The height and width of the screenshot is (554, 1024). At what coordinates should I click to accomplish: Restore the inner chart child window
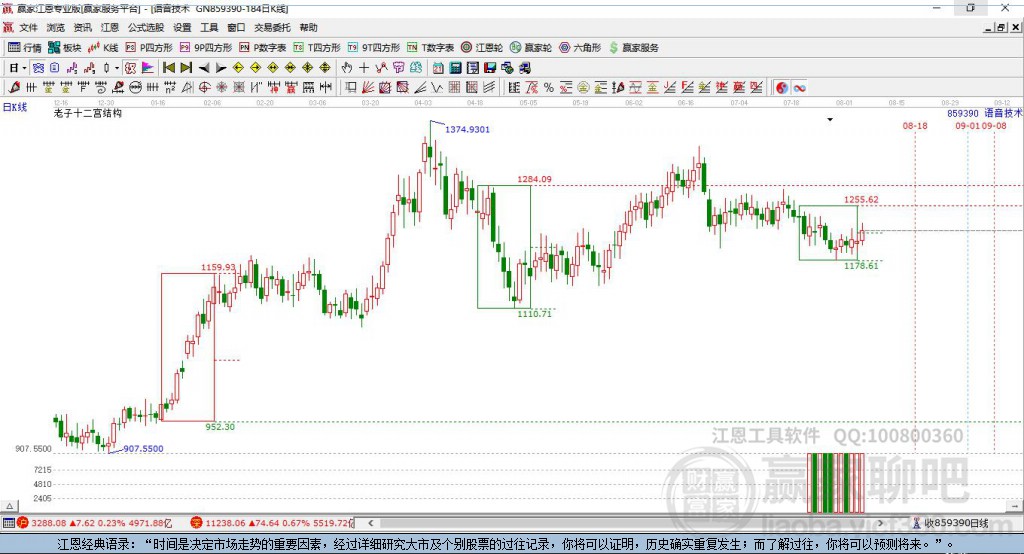(1001, 27)
